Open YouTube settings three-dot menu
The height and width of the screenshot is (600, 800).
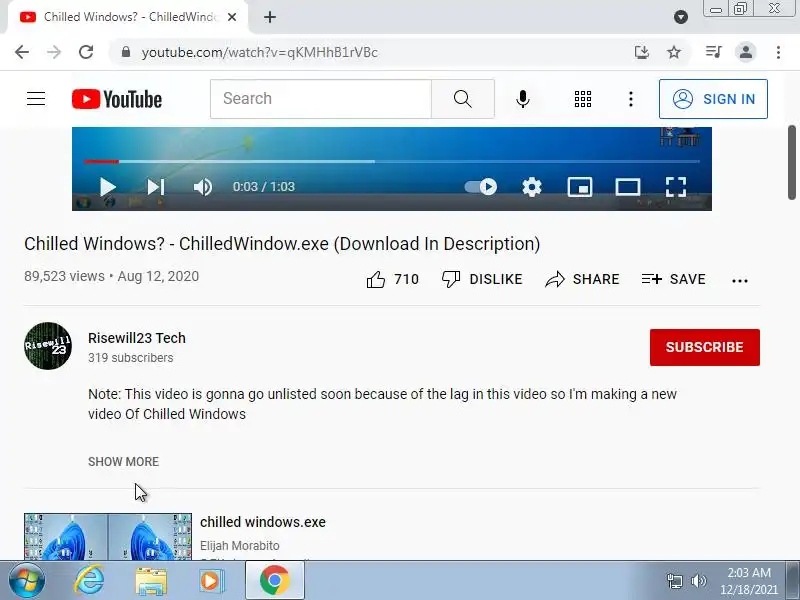(x=631, y=98)
